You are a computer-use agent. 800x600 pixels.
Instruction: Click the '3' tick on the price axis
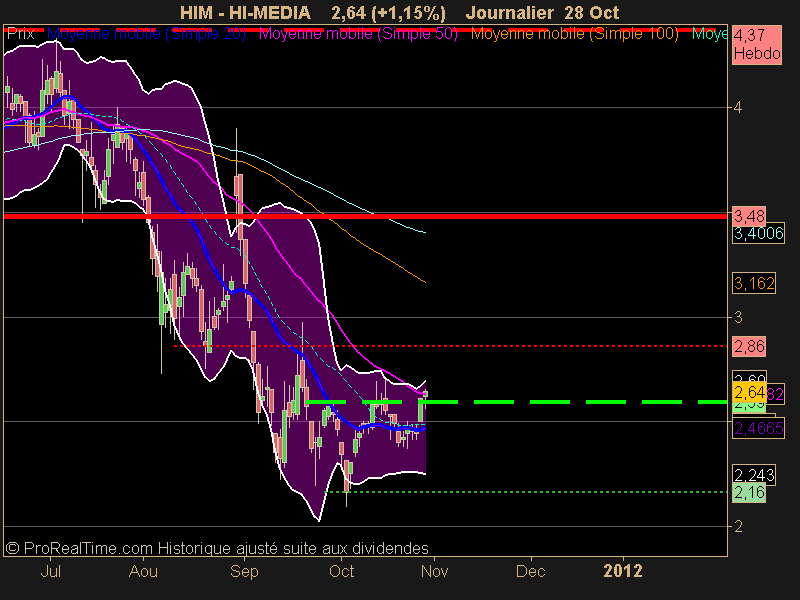738,318
